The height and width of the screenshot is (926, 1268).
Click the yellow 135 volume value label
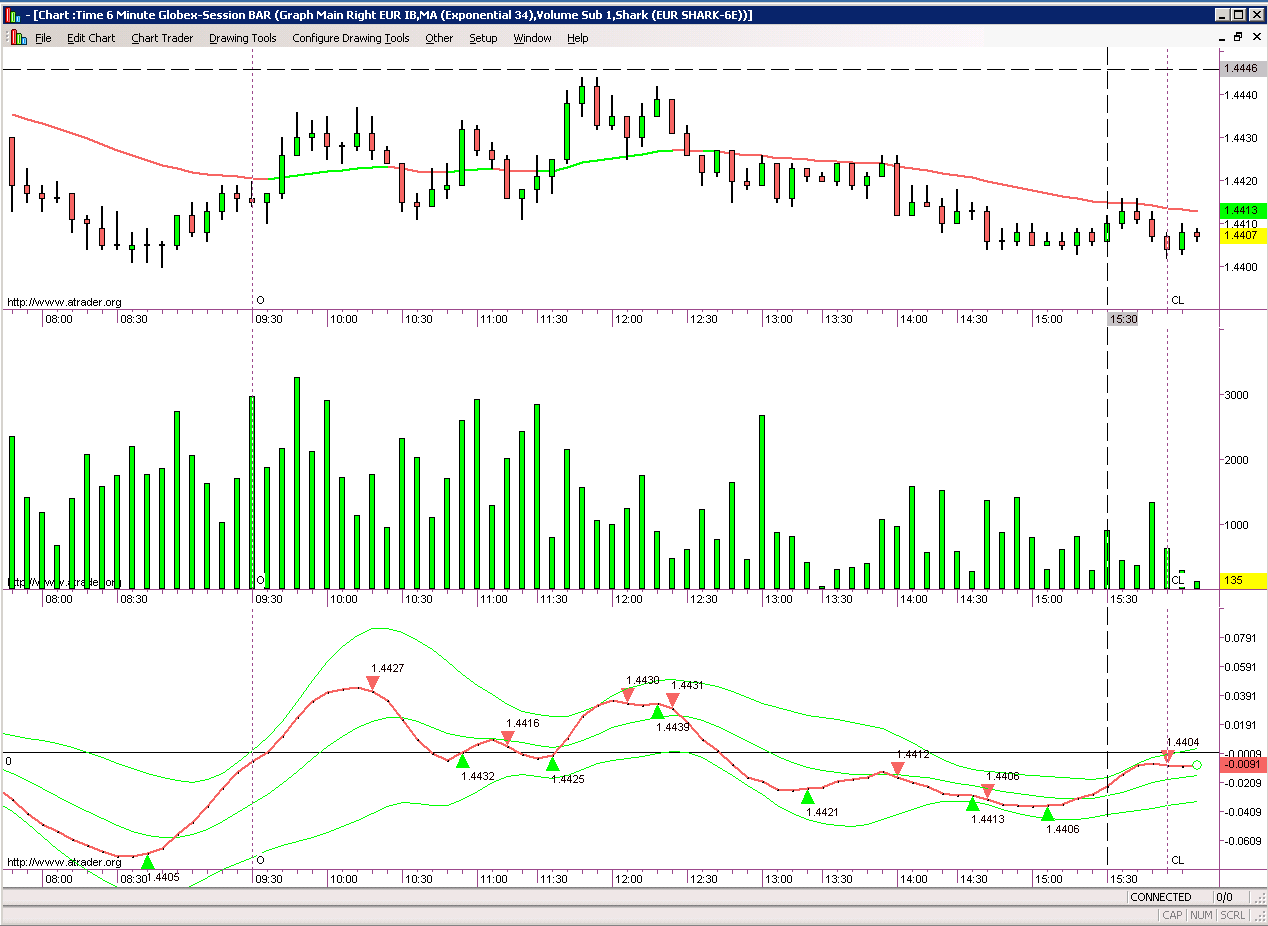(x=1244, y=580)
